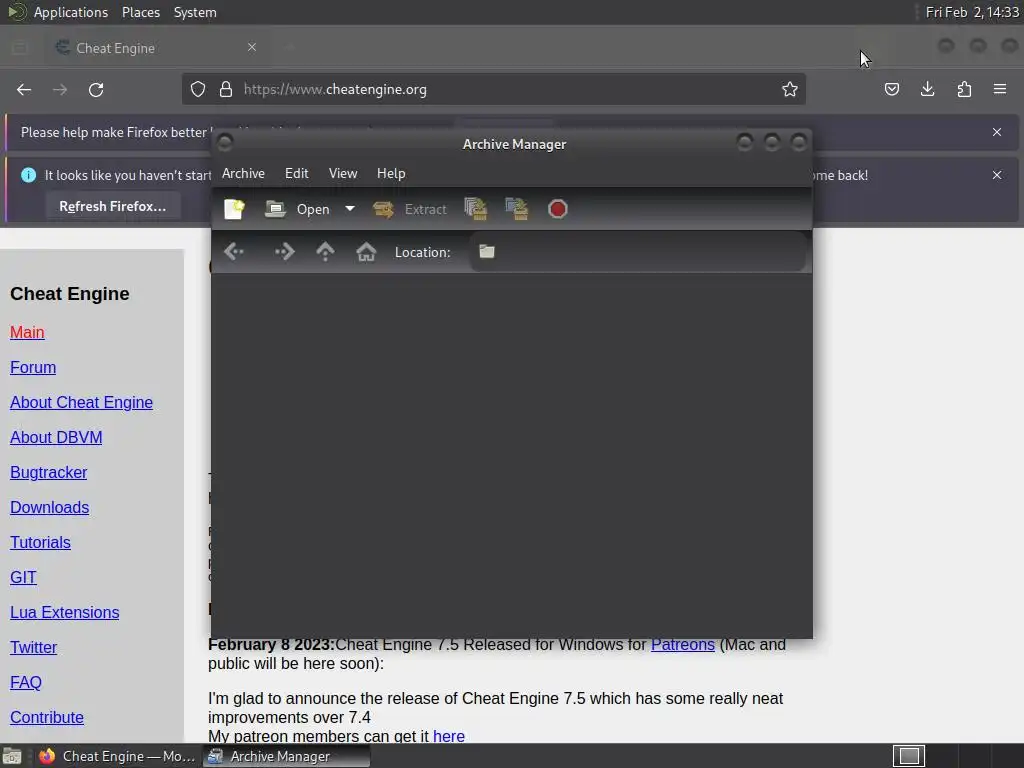Go back in Archive Manager location bar
This screenshot has height=768, width=1024.
point(234,251)
